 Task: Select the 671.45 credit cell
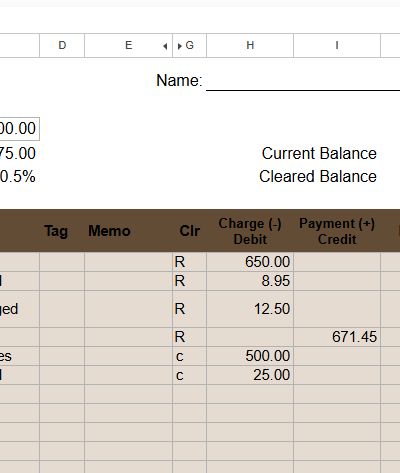click(x=337, y=337)
